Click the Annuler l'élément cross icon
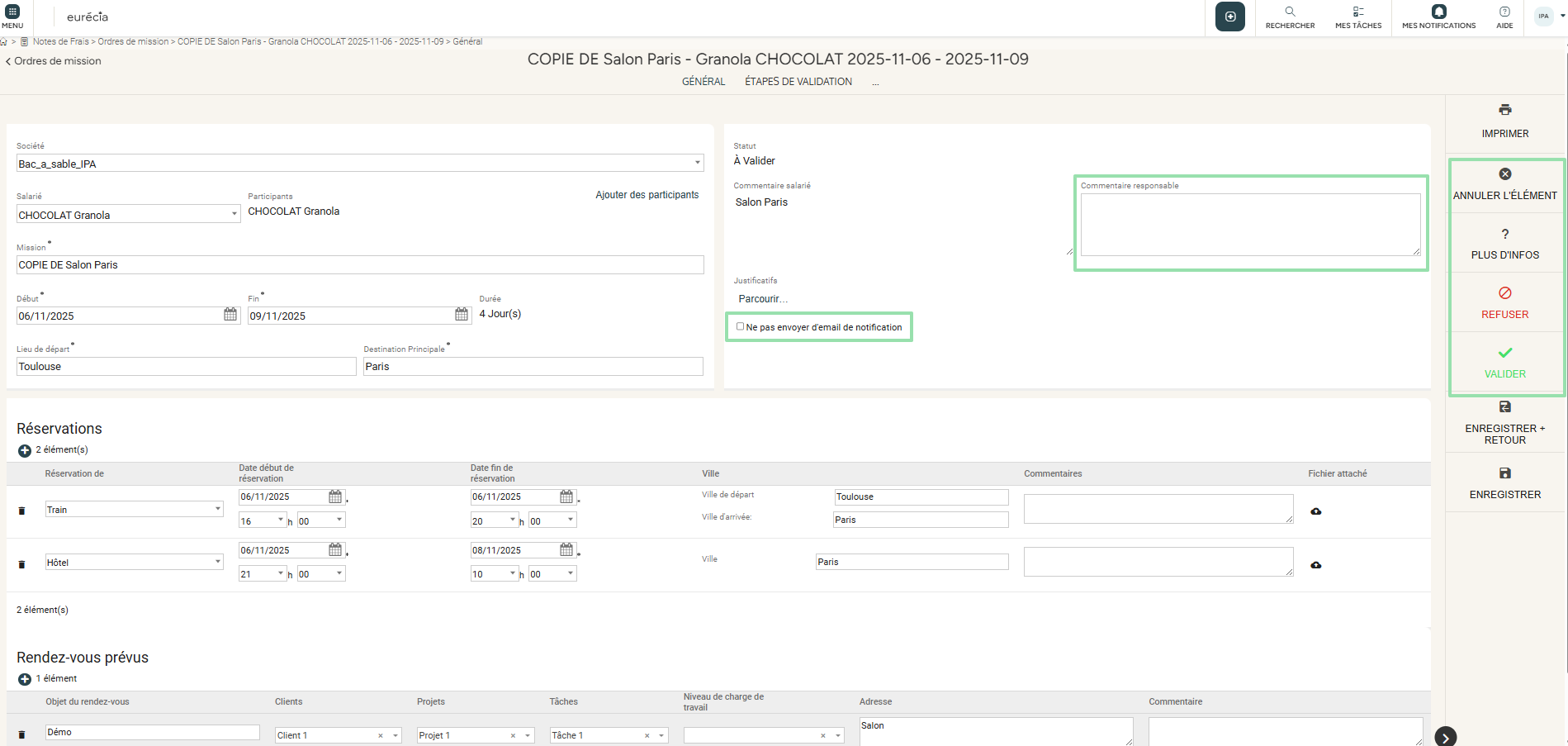 tap(1504, 174)
